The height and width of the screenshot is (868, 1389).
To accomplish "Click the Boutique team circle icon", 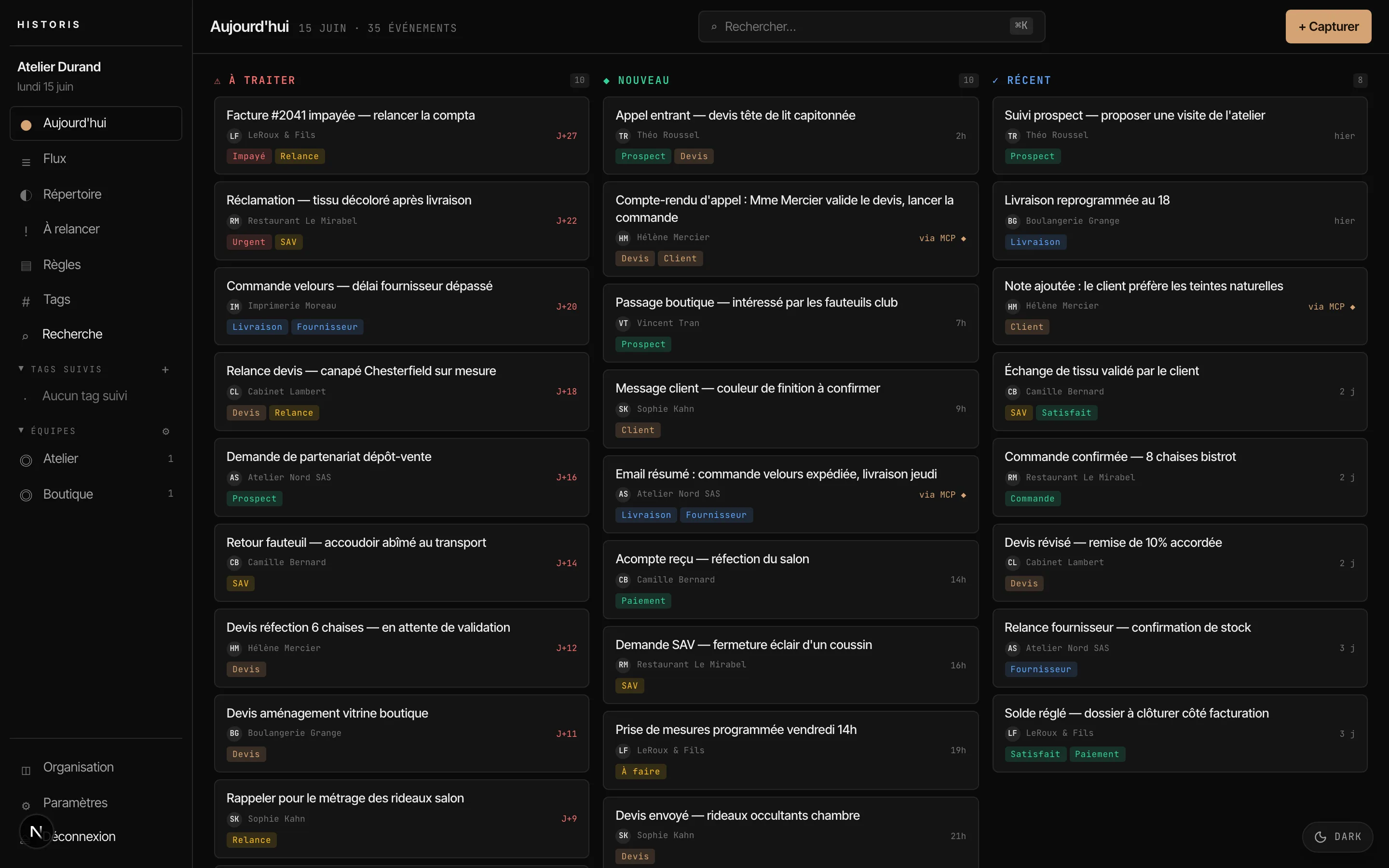I will pyautogui.click(x=26, y=495).
